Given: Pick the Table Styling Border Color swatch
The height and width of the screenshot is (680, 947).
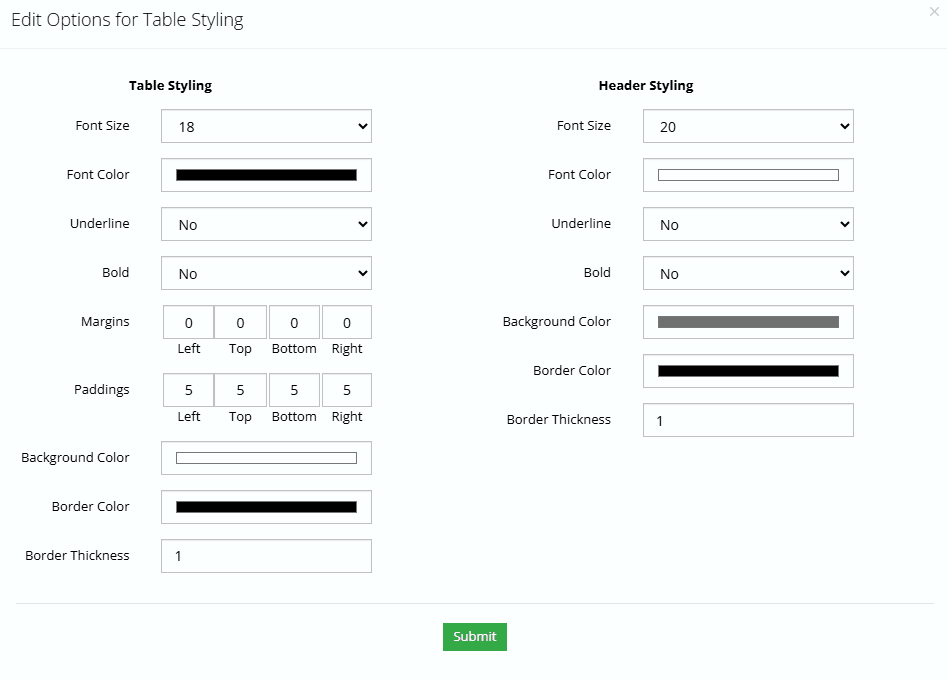Looking at the screenshot, I should [x=266, y=507].
